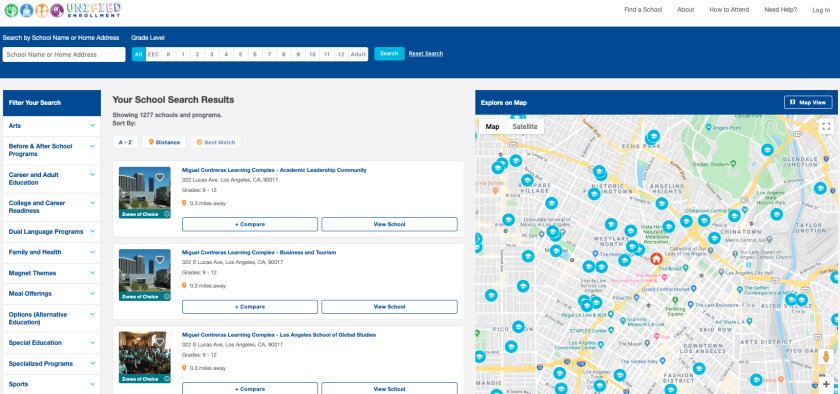Expand Options (Alternative Education) filter
840x394 pixels.
point(51,318)
